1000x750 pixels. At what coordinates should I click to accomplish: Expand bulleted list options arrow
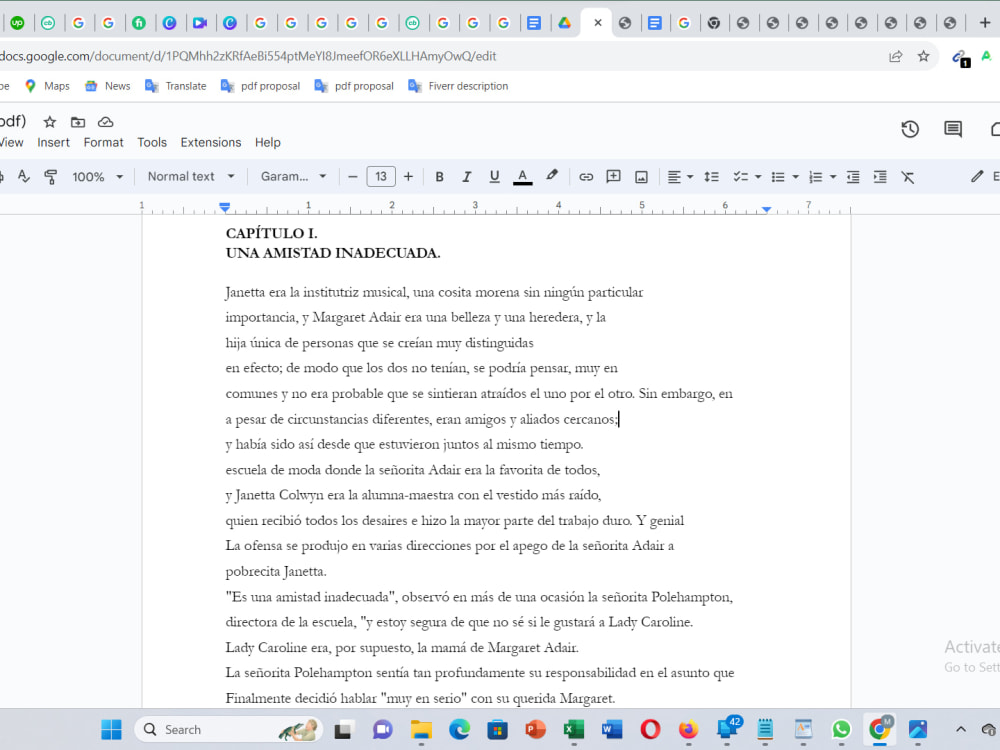click(795, 177)
